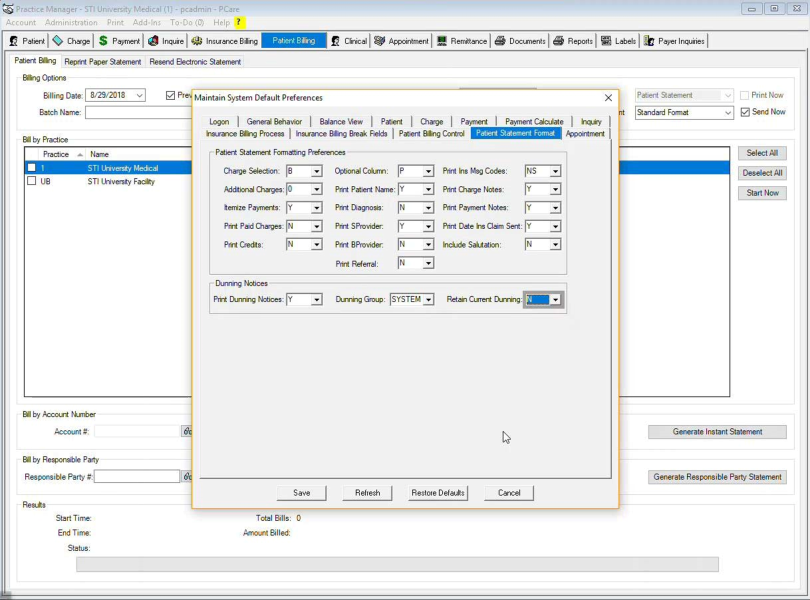Open the Administration menu

(71, 22)
